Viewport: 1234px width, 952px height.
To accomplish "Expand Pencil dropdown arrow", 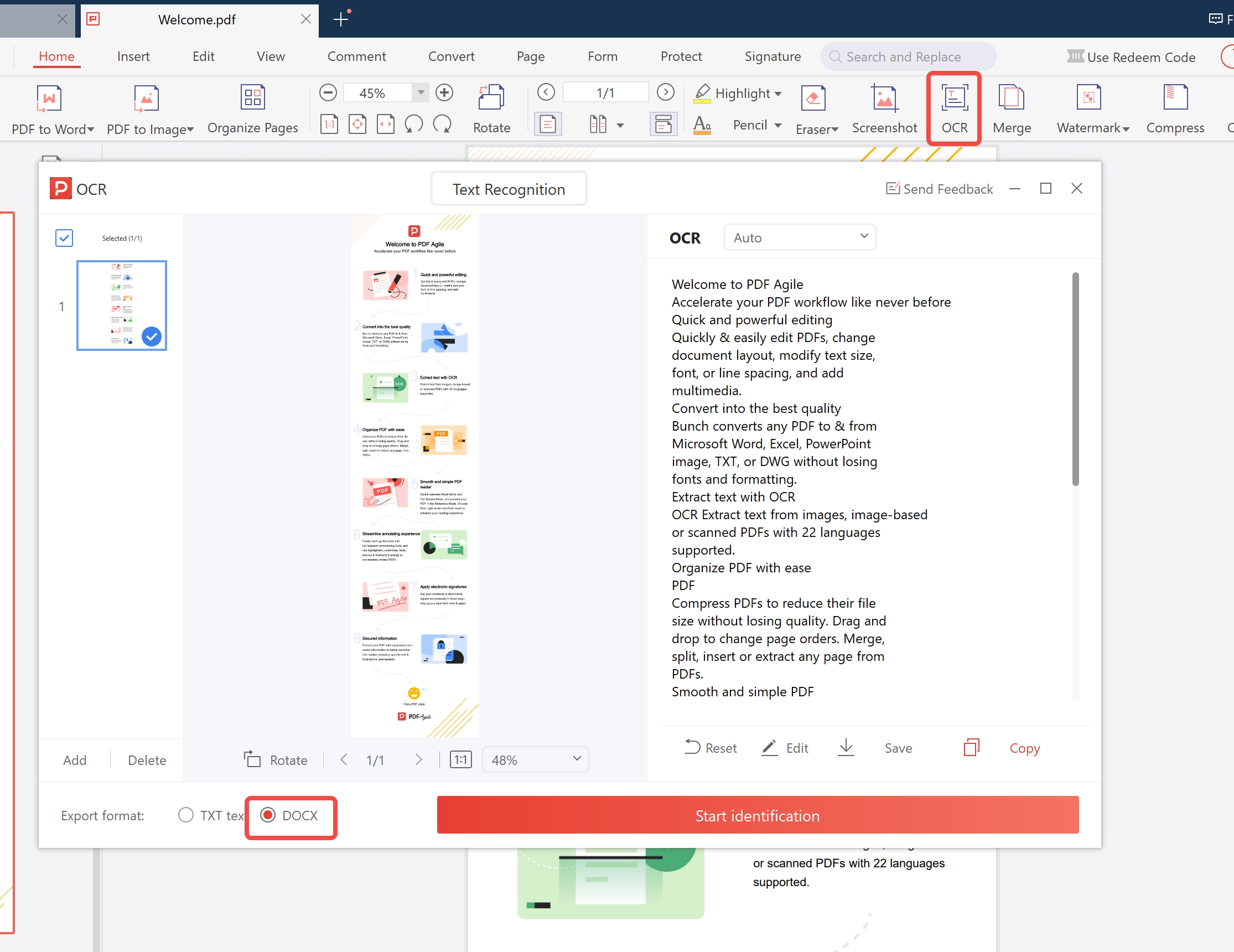I will coord(778,126).
